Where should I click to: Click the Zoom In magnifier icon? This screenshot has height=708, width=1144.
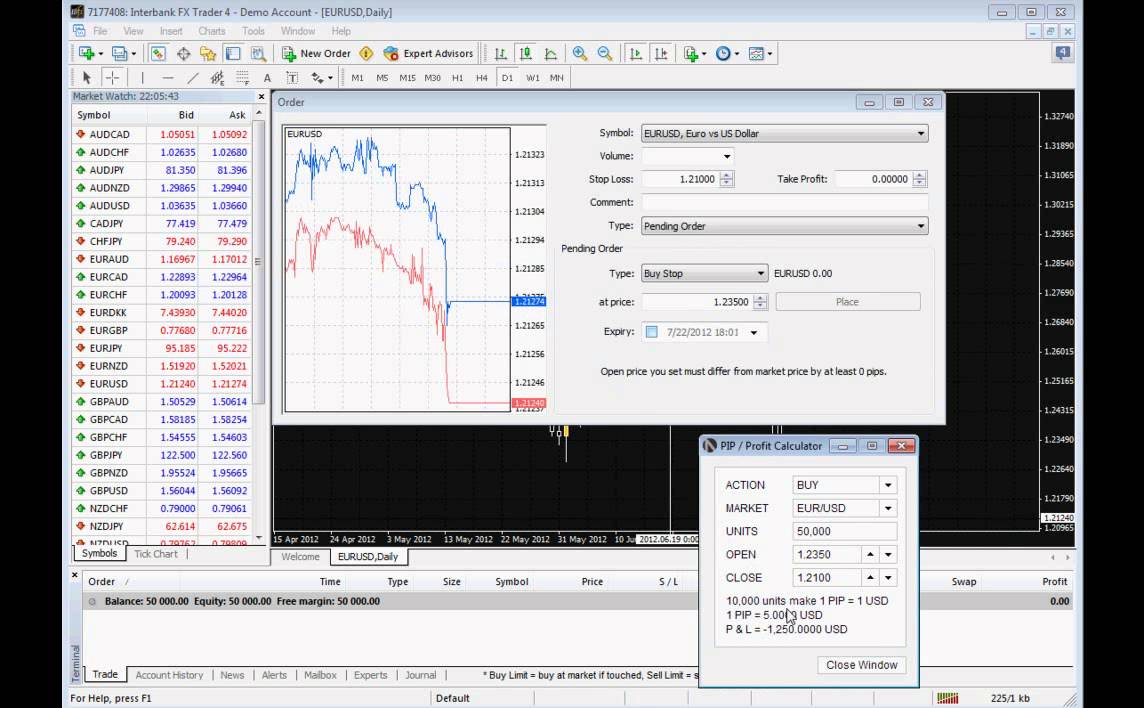coord(579,53)
